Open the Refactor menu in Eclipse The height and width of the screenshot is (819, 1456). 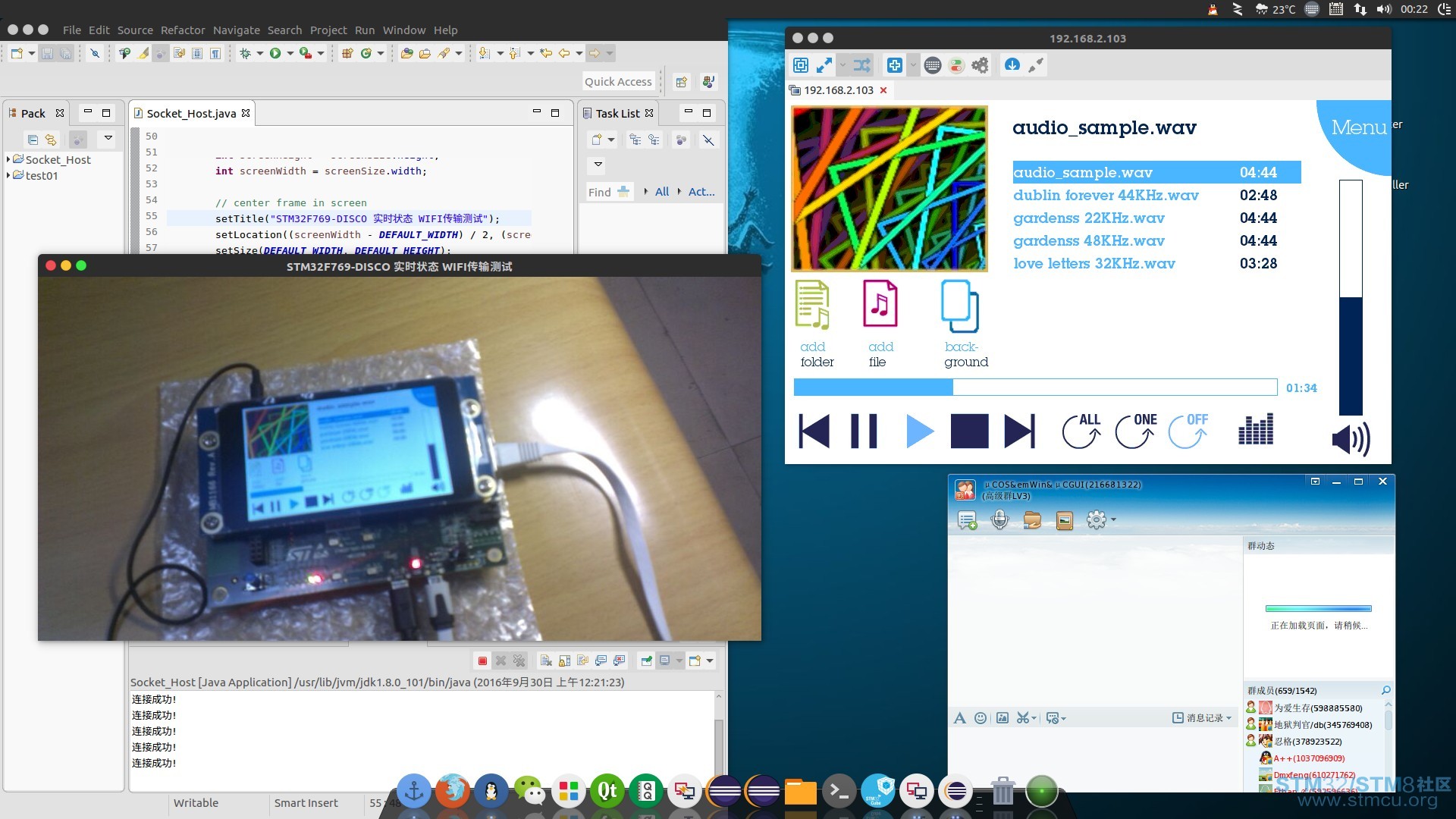[x=184, y=29]
